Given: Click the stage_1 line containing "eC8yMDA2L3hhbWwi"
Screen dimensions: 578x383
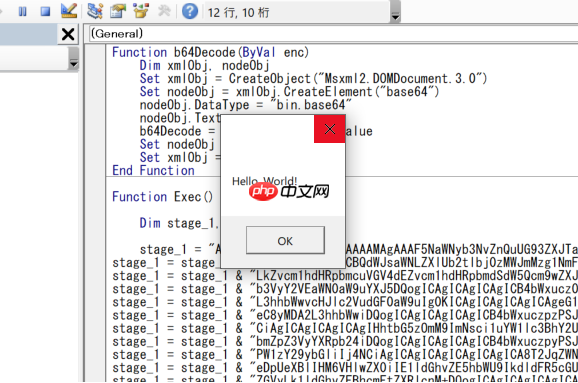Looking at the screenshot, I should [345, 316].
